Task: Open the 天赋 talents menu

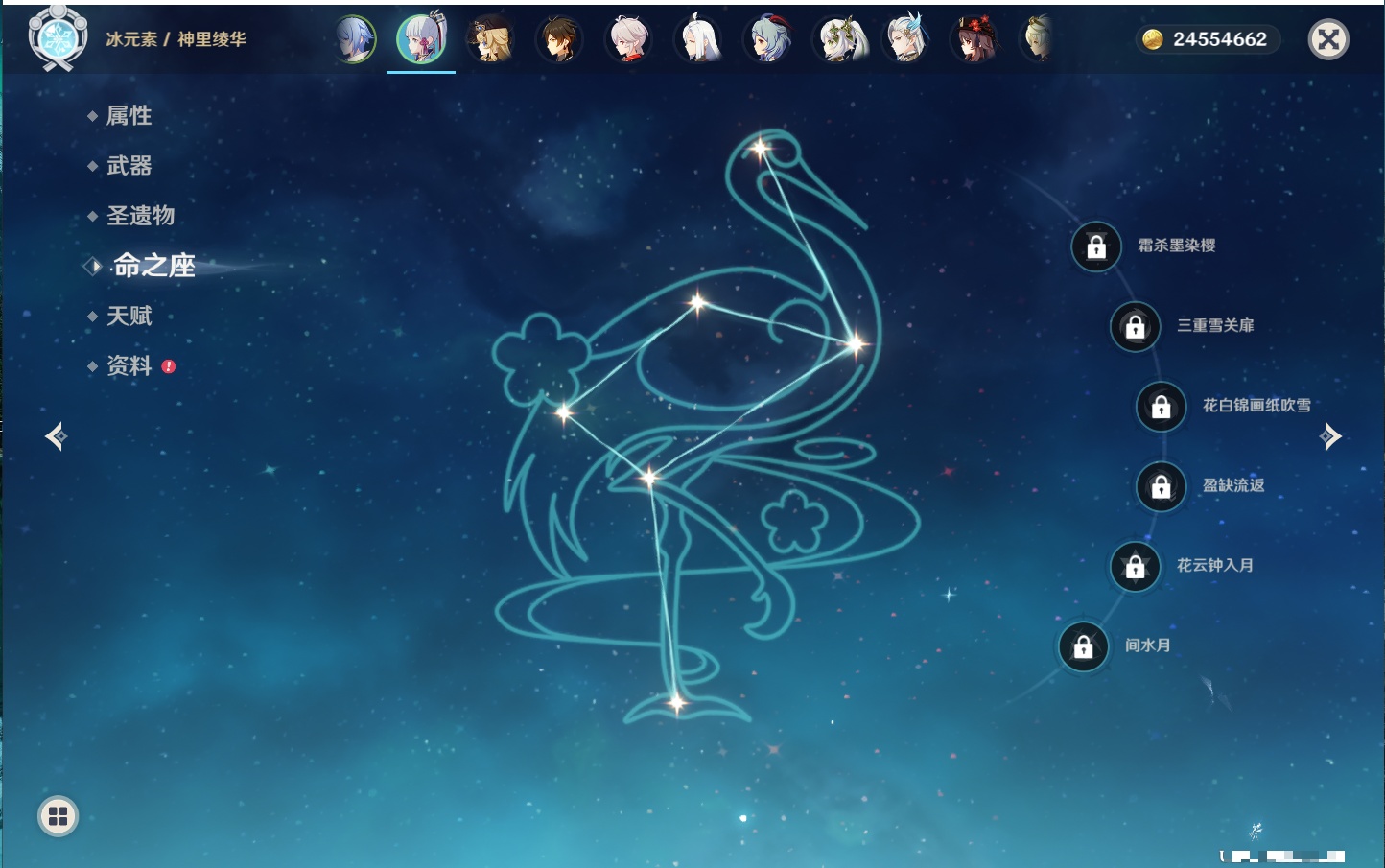Action: (129, 317)
